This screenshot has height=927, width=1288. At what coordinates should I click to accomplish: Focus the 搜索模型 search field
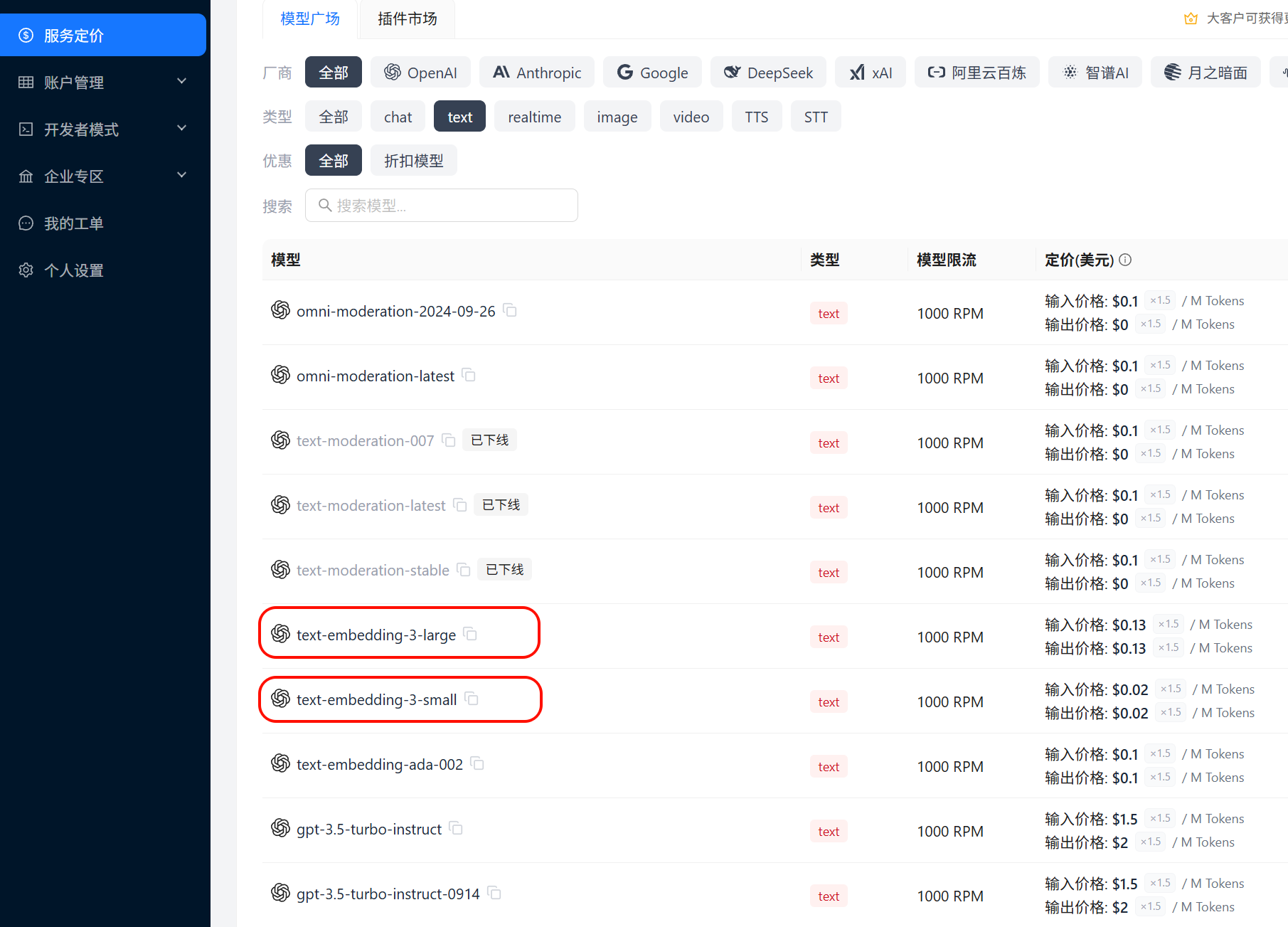pos(441,205)
